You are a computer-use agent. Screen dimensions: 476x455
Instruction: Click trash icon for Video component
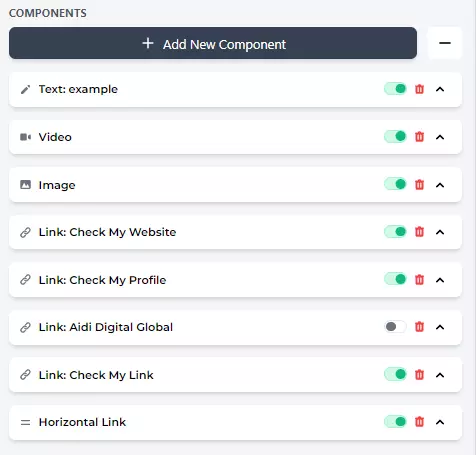click(x=419, y=137)
